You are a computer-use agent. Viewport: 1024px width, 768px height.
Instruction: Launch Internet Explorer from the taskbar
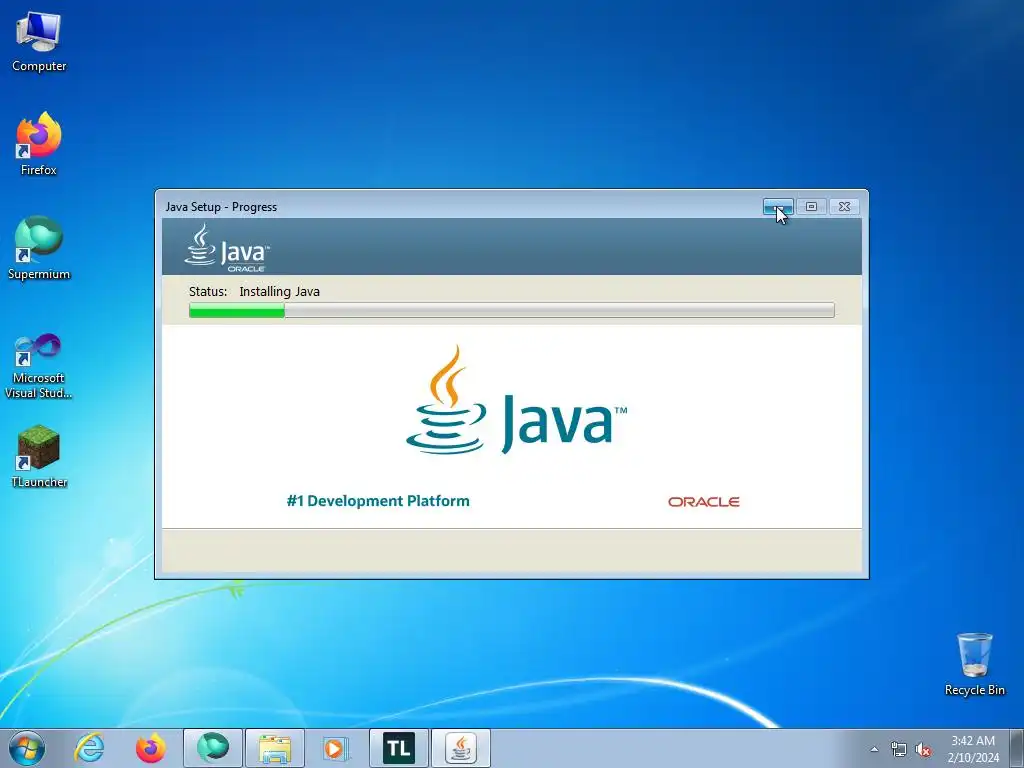(89, 748)
